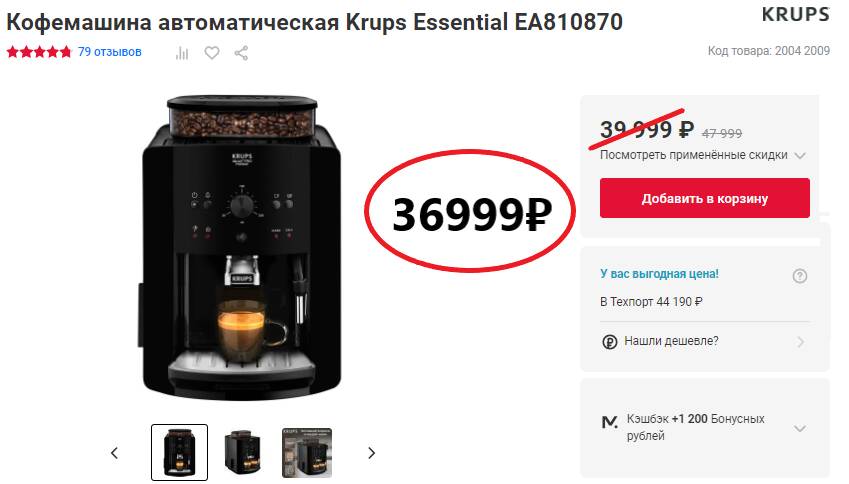The width and height of the screenshot is (849, 484).
Task: Select the third promotional thumbnail
Action: 306,453
